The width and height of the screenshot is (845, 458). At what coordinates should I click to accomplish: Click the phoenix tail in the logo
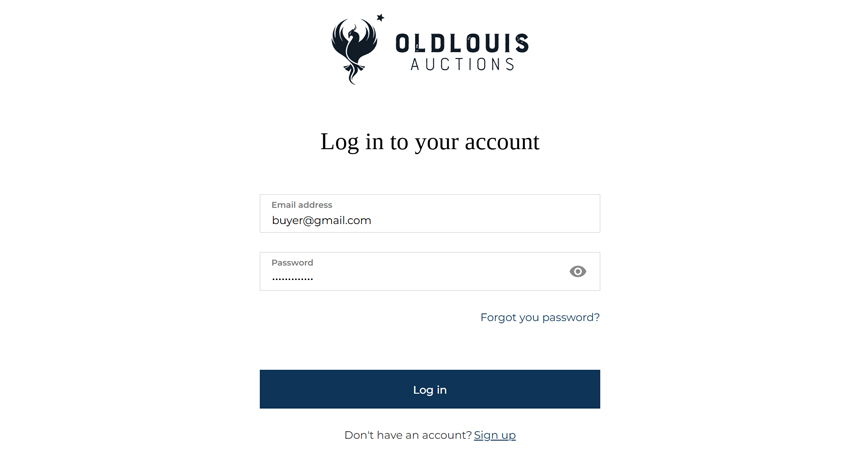pos(352,74)
